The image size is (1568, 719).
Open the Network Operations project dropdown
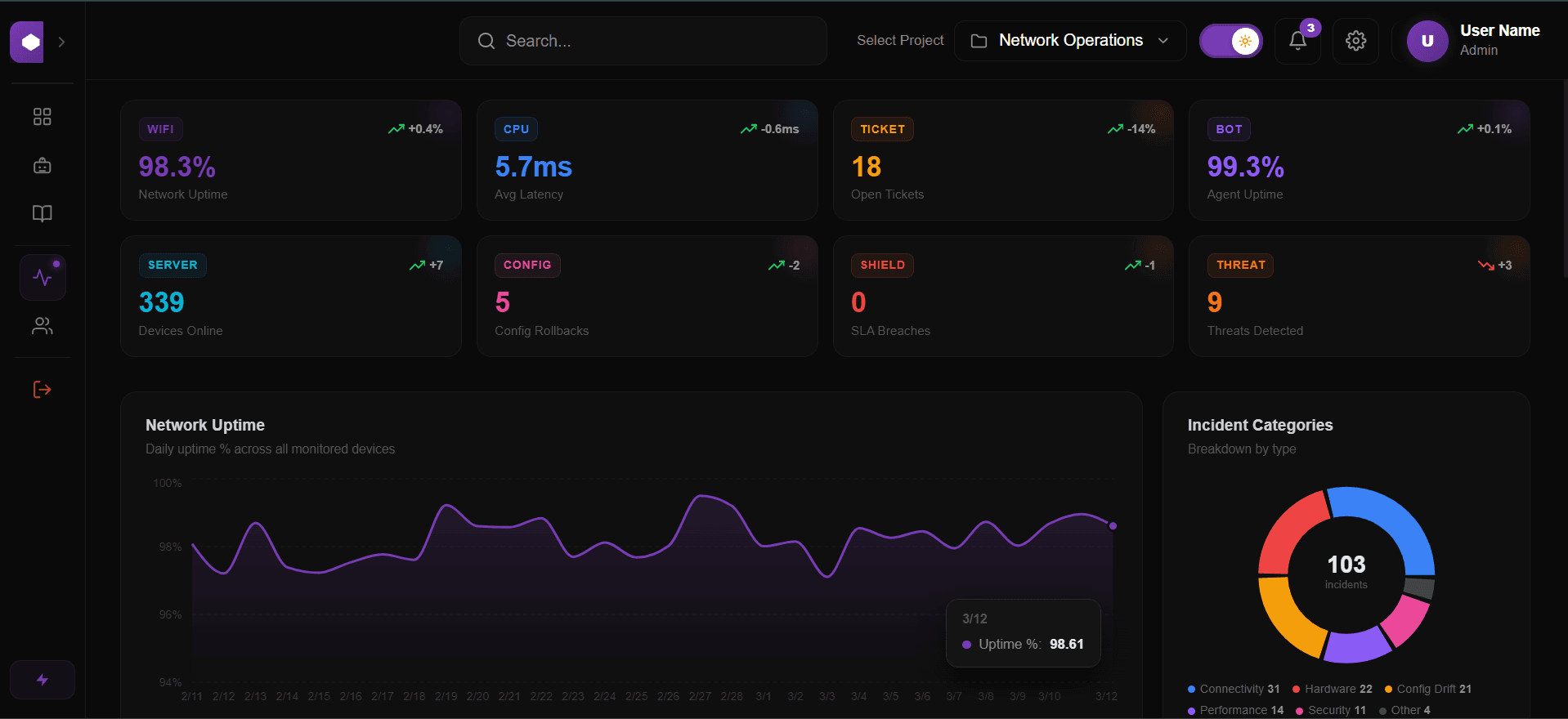coord(1069,41)
